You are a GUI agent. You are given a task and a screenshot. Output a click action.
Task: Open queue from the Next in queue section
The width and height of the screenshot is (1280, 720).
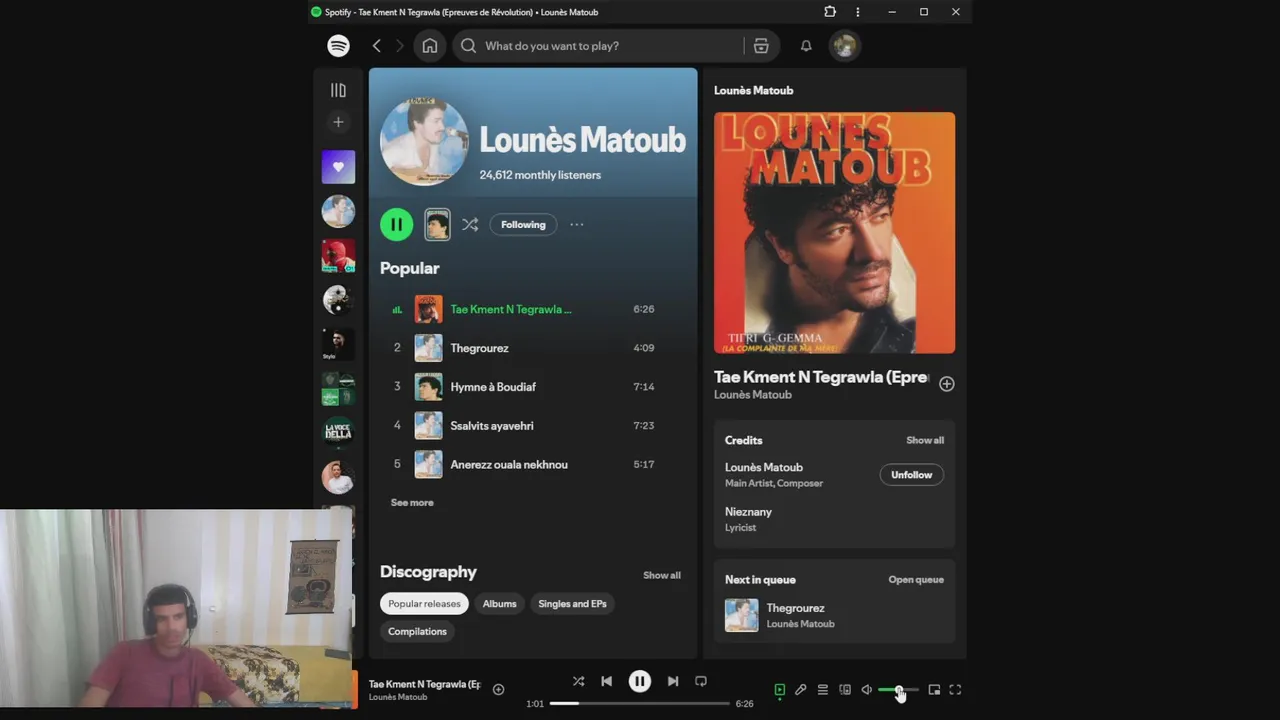coord(916,580)
